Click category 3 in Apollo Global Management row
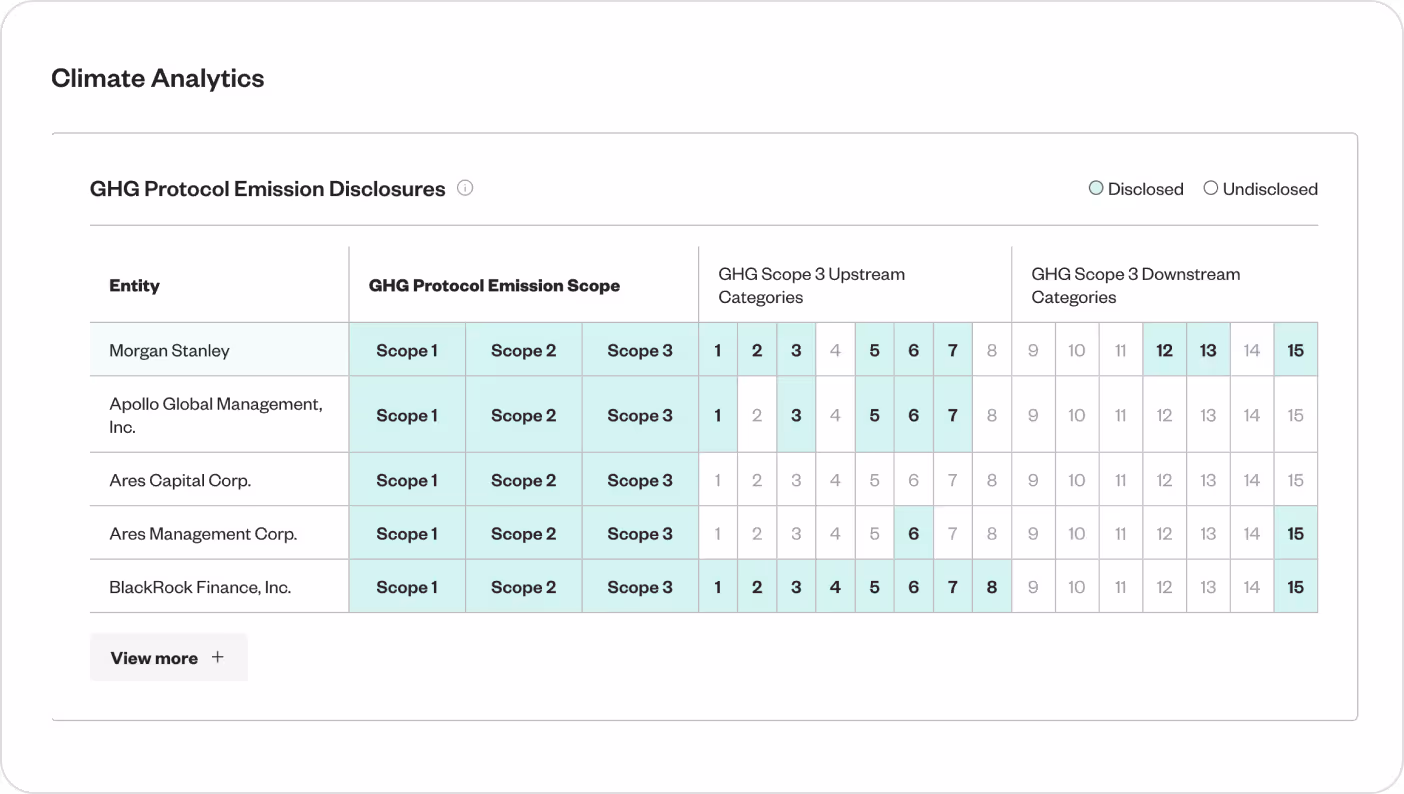This screenshot has height=794, width=1404. tap(796, 415)
